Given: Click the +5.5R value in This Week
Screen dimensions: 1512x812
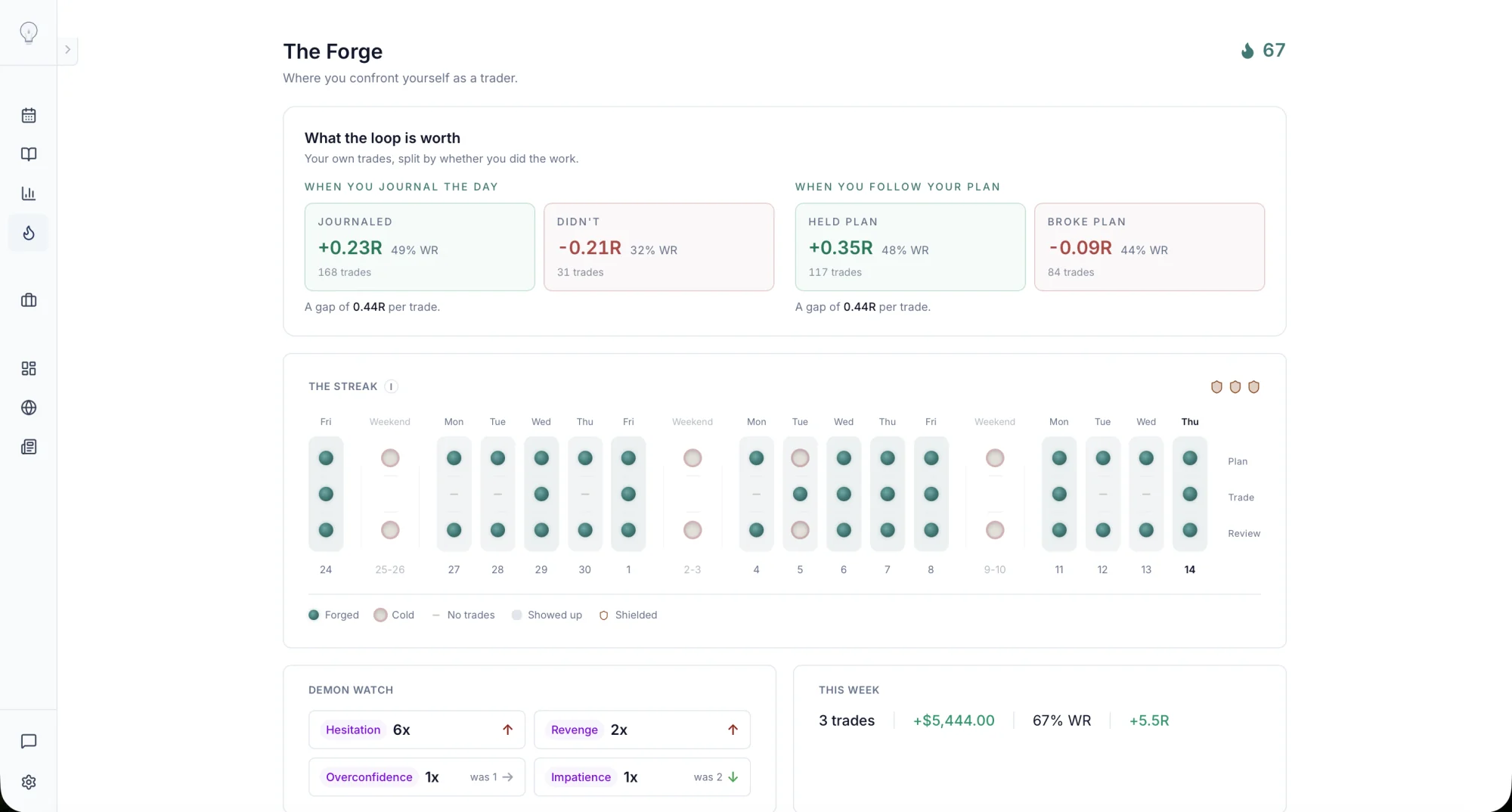Looking at the screenshot, I should (1149, 721).
